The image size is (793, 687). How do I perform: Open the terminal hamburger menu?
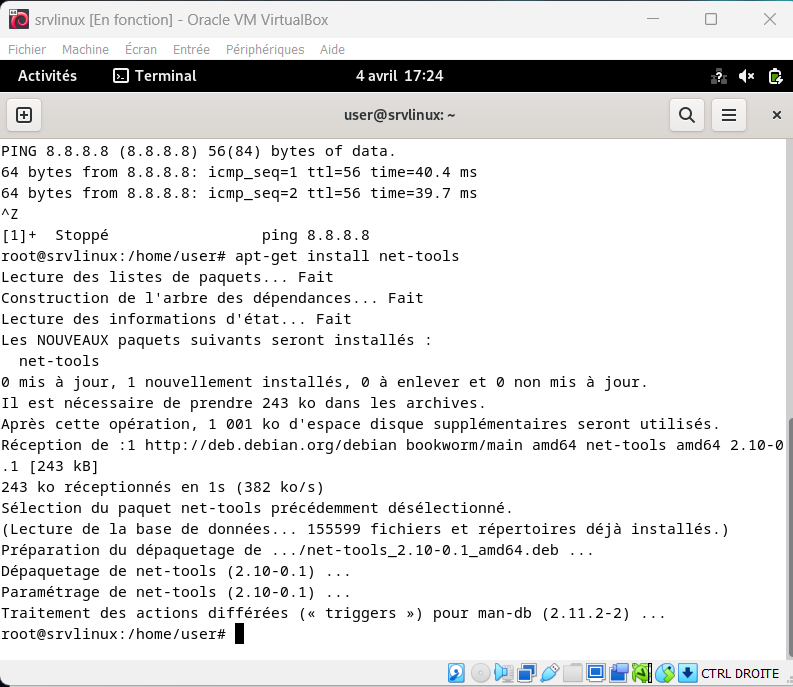coord(729,115)
